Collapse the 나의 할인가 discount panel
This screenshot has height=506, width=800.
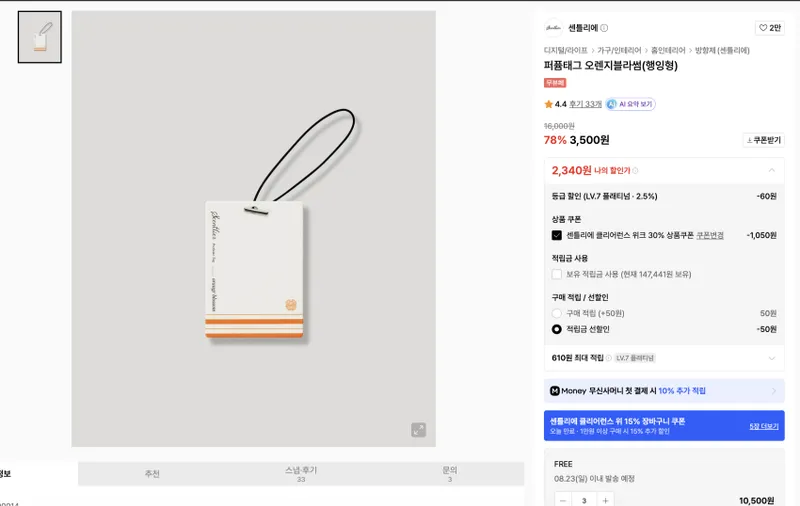pyautogui.click(x=771, y=170)
